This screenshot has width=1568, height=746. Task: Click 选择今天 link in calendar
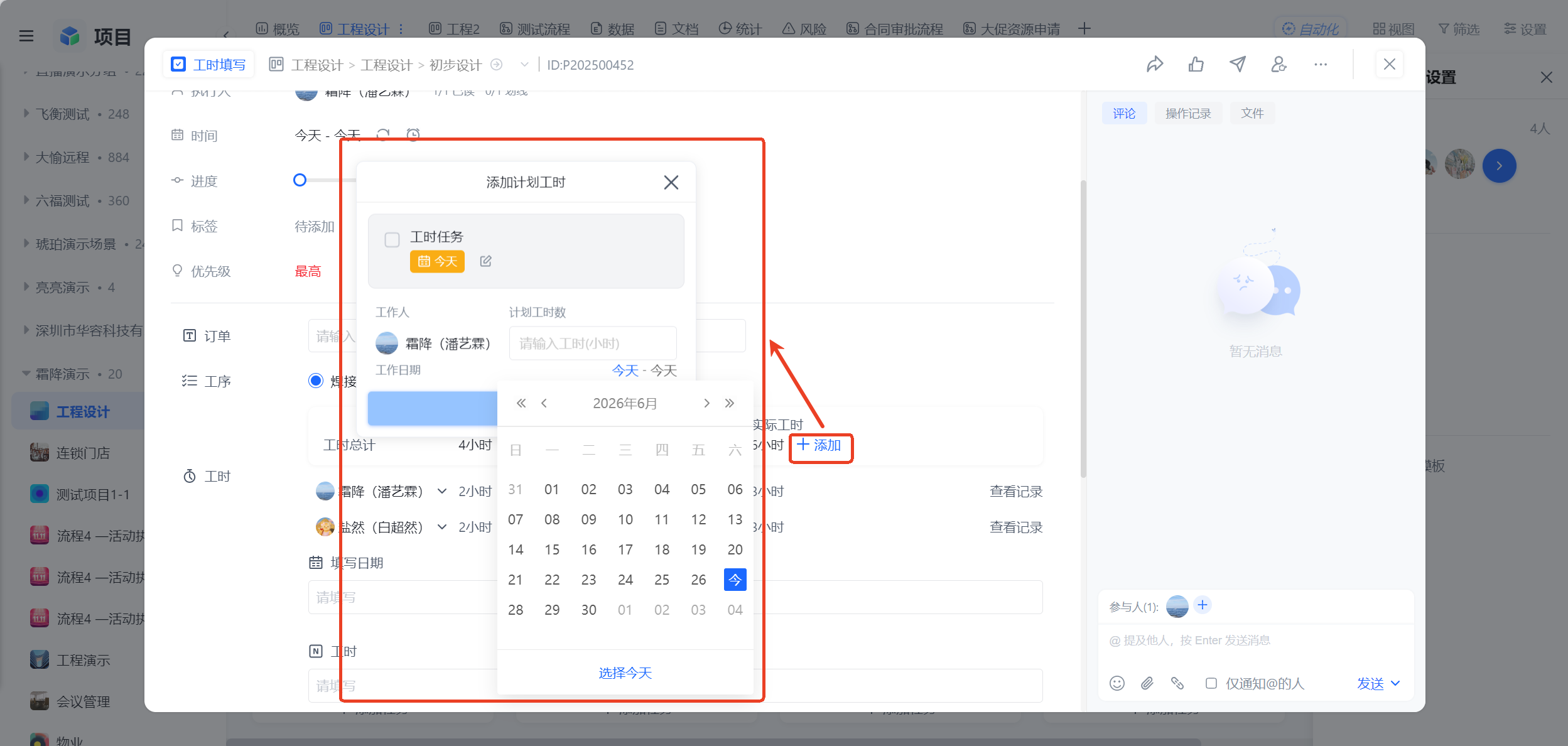[625, 673]
